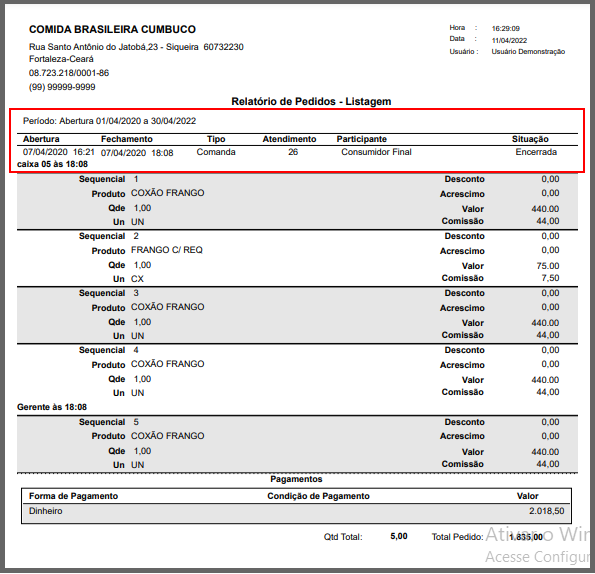This screenshot has height=574, width=595.
Task: Select the Consumidor Final participant
Action: point(376,152)
